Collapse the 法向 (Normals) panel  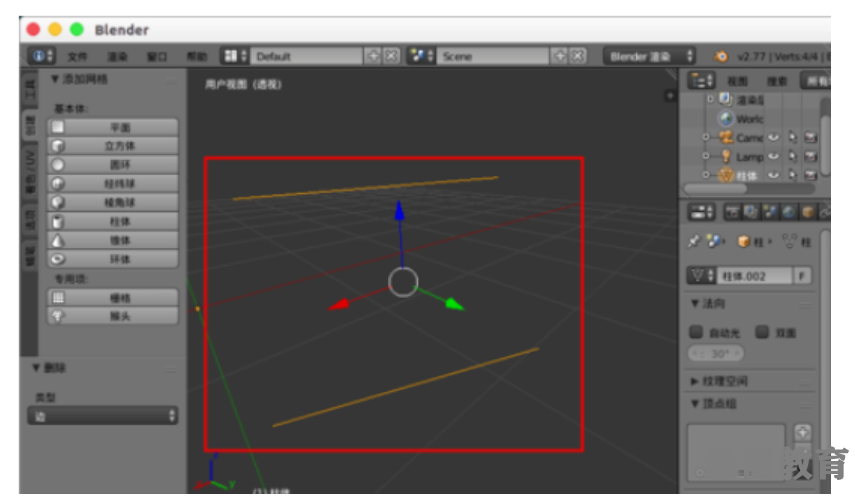tap(695, 303)
